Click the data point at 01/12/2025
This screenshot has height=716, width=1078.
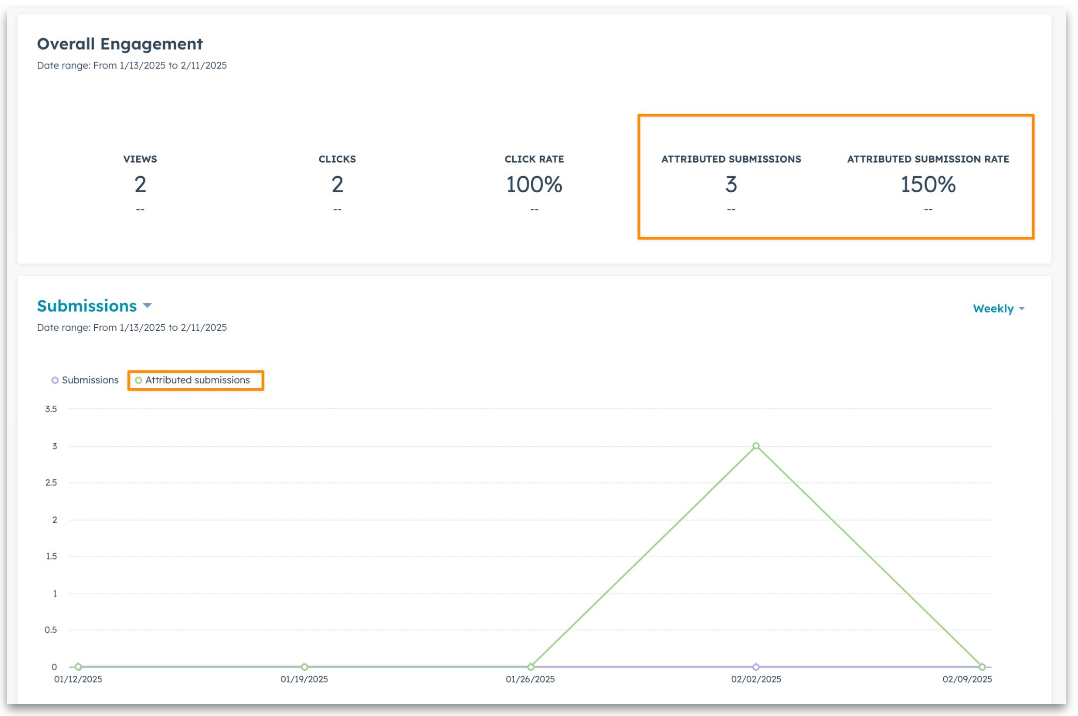click(76, 666)
